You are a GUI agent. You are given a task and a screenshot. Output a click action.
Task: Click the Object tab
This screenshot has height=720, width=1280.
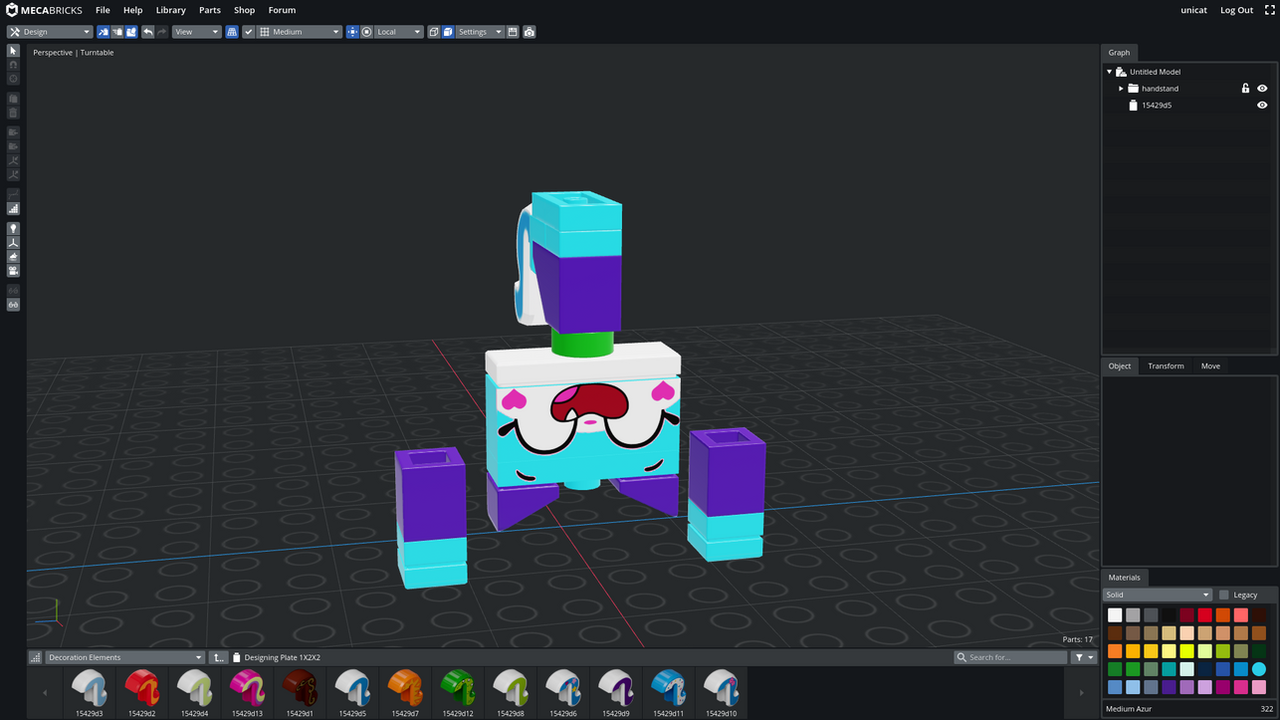coord(1120,366)
